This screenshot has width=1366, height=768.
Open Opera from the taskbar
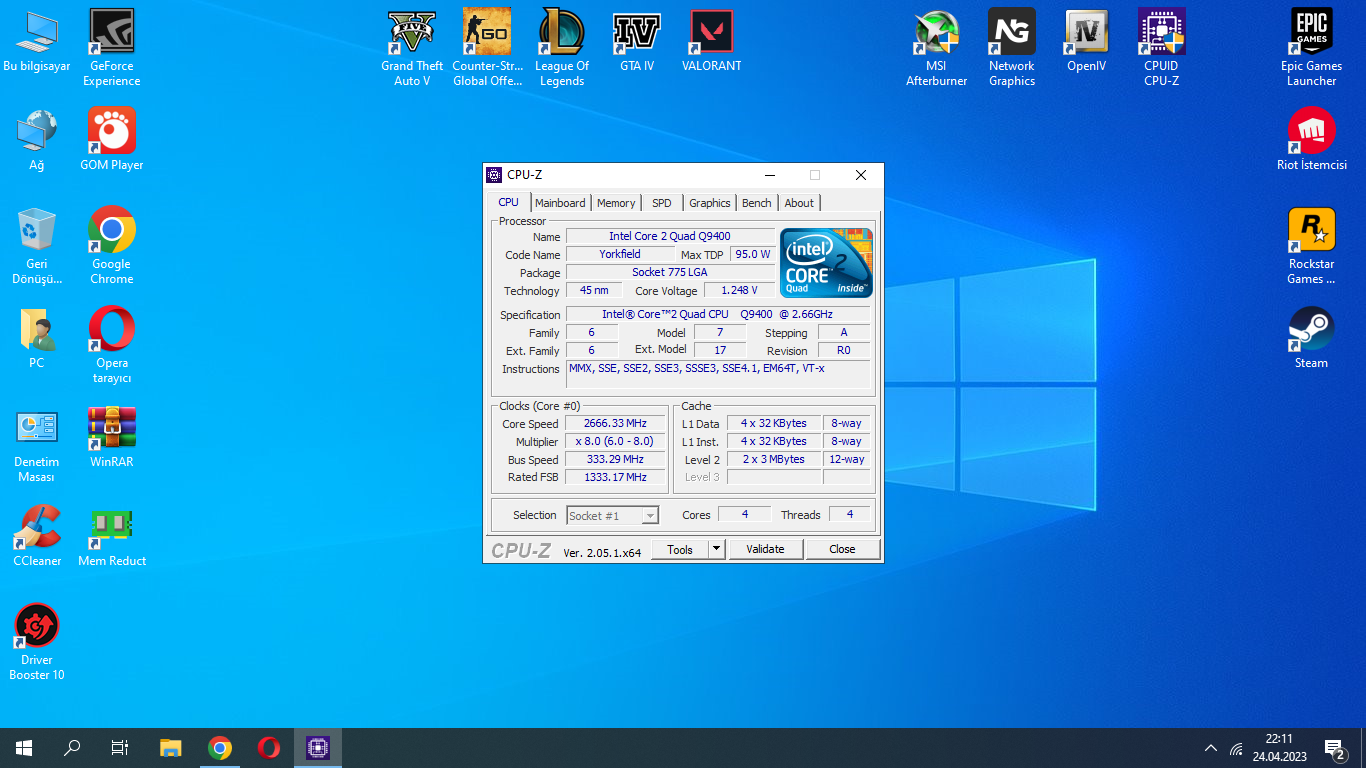coord(269,748)
